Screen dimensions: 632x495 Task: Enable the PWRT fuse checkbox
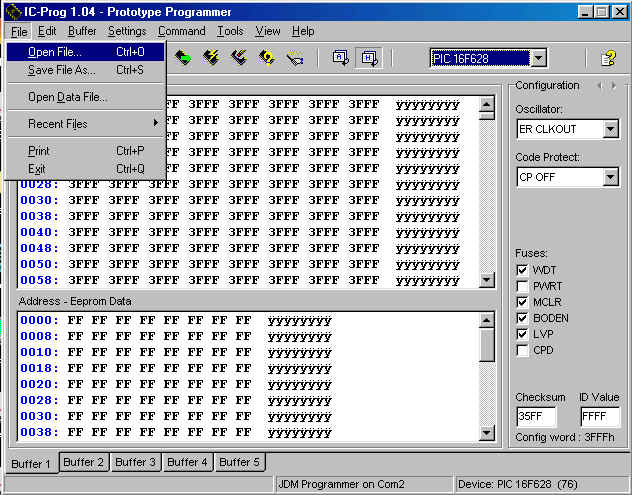(522, 286)
